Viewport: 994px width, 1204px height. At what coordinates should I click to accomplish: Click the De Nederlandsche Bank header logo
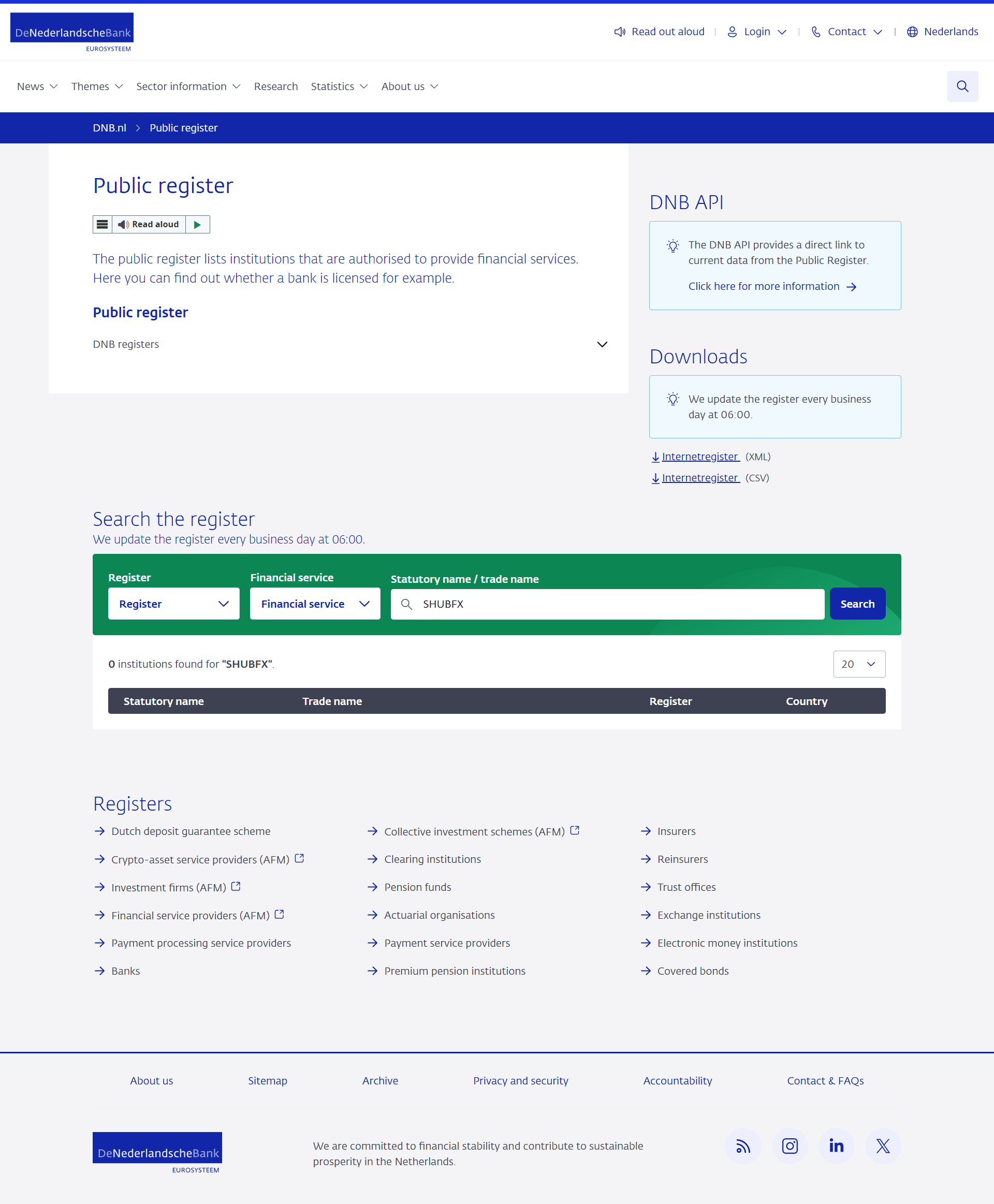71,32
